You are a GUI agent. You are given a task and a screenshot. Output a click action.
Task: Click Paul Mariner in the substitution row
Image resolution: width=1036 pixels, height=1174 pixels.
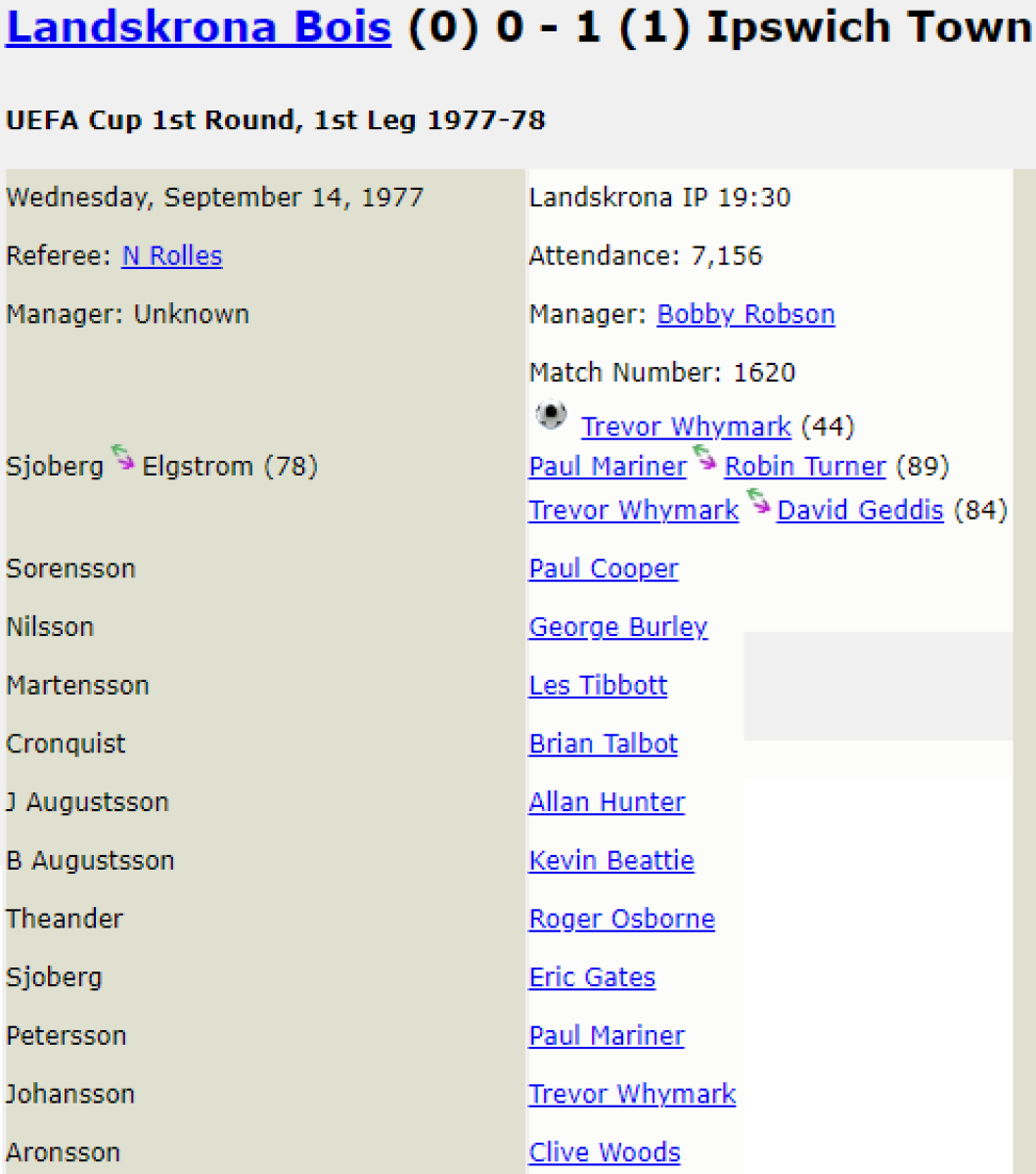tap(608, 467)
